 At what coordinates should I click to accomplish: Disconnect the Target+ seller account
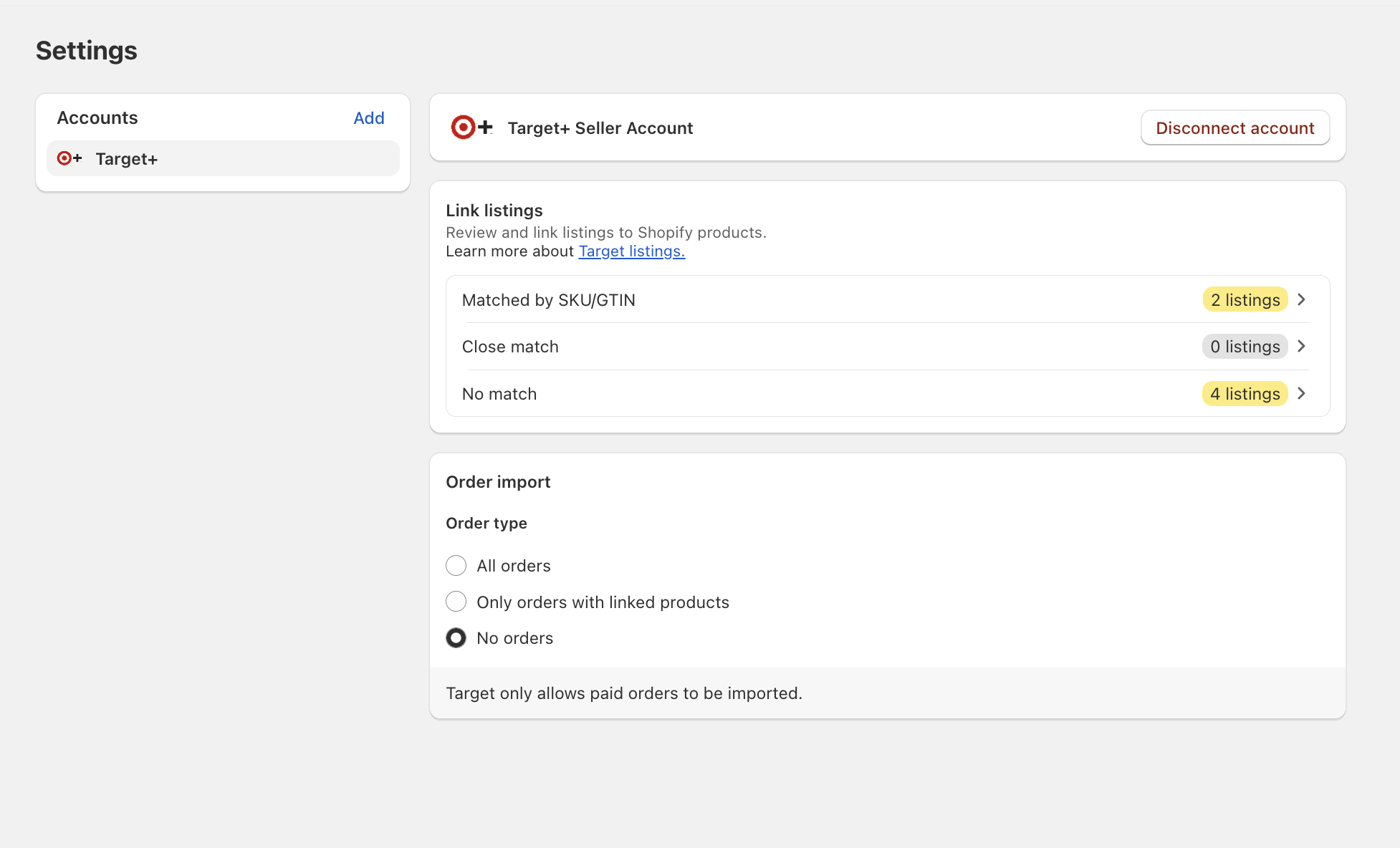pos(1235,127)
